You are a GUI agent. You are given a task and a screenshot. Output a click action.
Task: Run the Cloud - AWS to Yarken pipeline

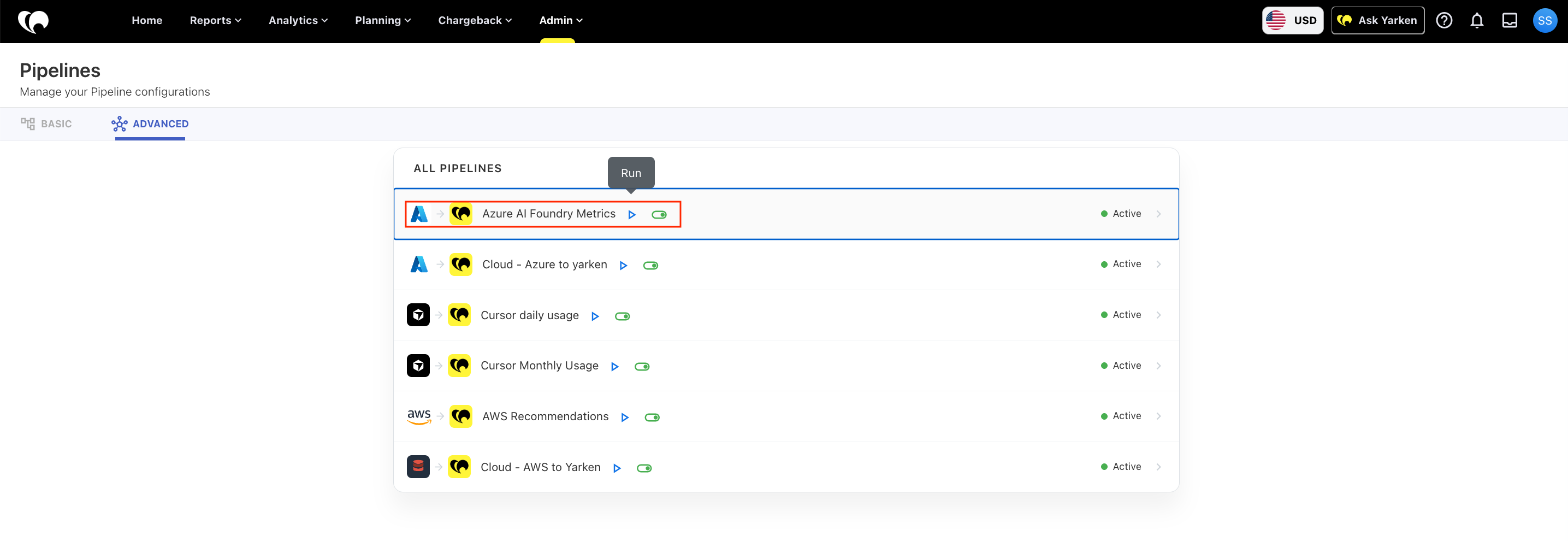(617, 468)
